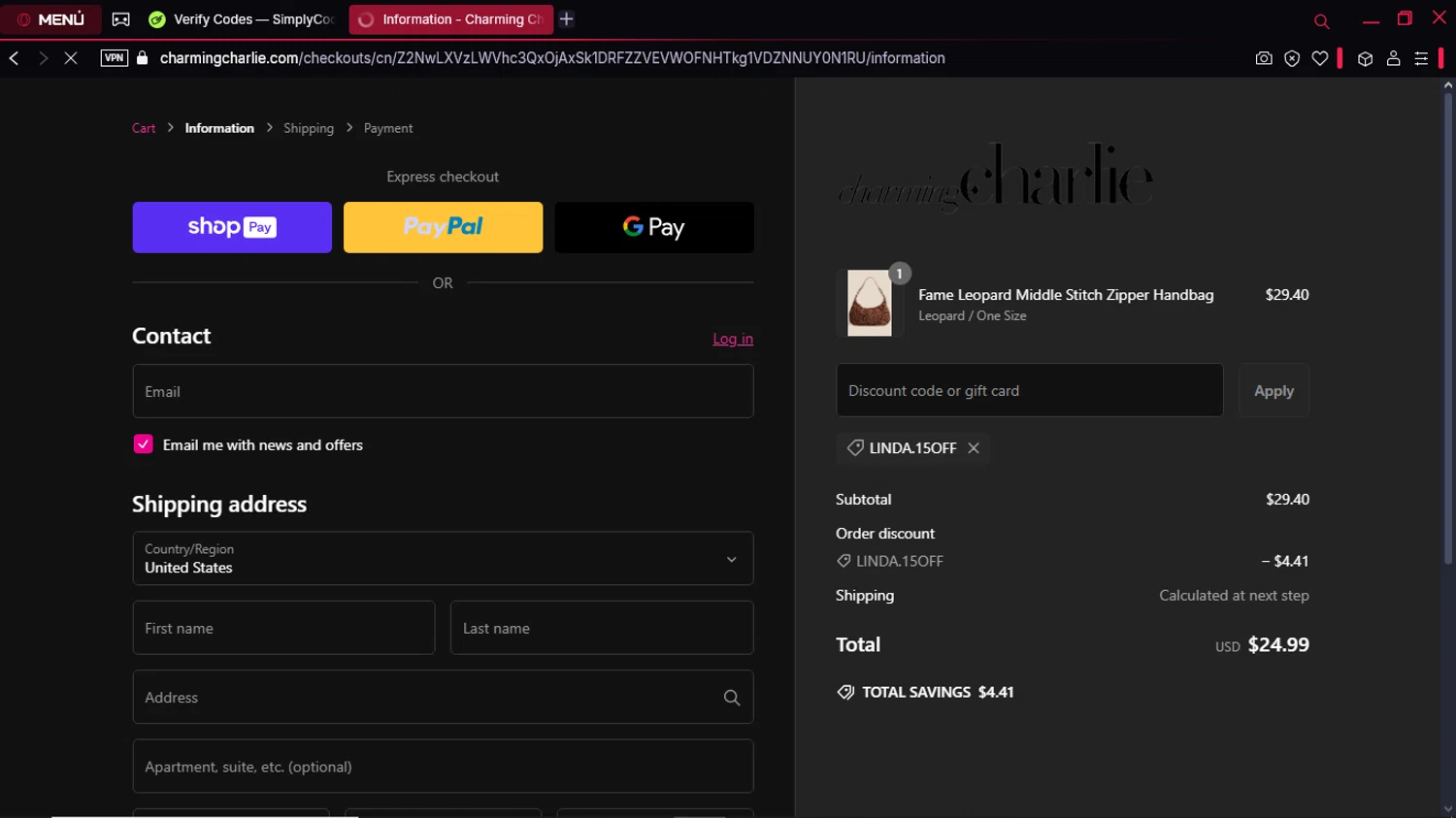
Task: Go to Cart breadcrumb link
Action: tap(144, 128)
